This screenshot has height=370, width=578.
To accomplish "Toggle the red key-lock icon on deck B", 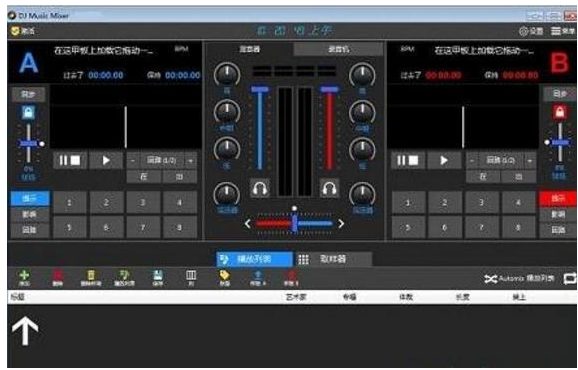I will (x=560, y=112).
